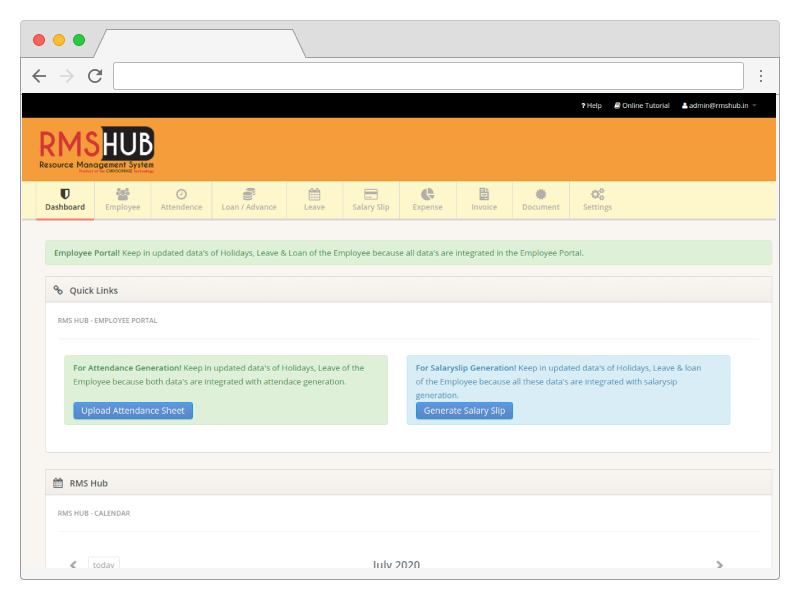Click the 'July 2020' calendar title
Image resolution: width=800 pixels, height=600 pixels.
(396, 564)
